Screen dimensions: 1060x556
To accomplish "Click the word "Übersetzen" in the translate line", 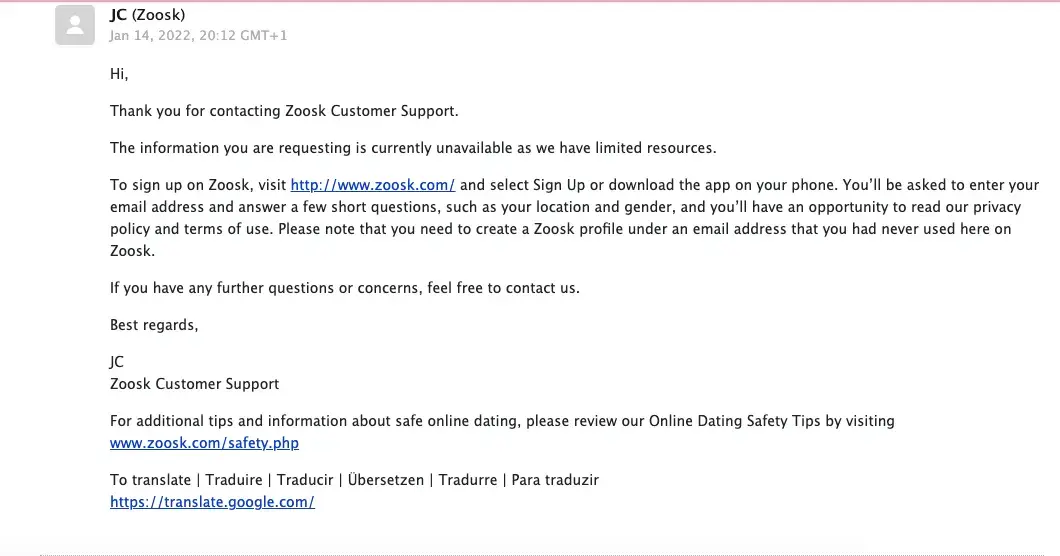I will point(384,480).
